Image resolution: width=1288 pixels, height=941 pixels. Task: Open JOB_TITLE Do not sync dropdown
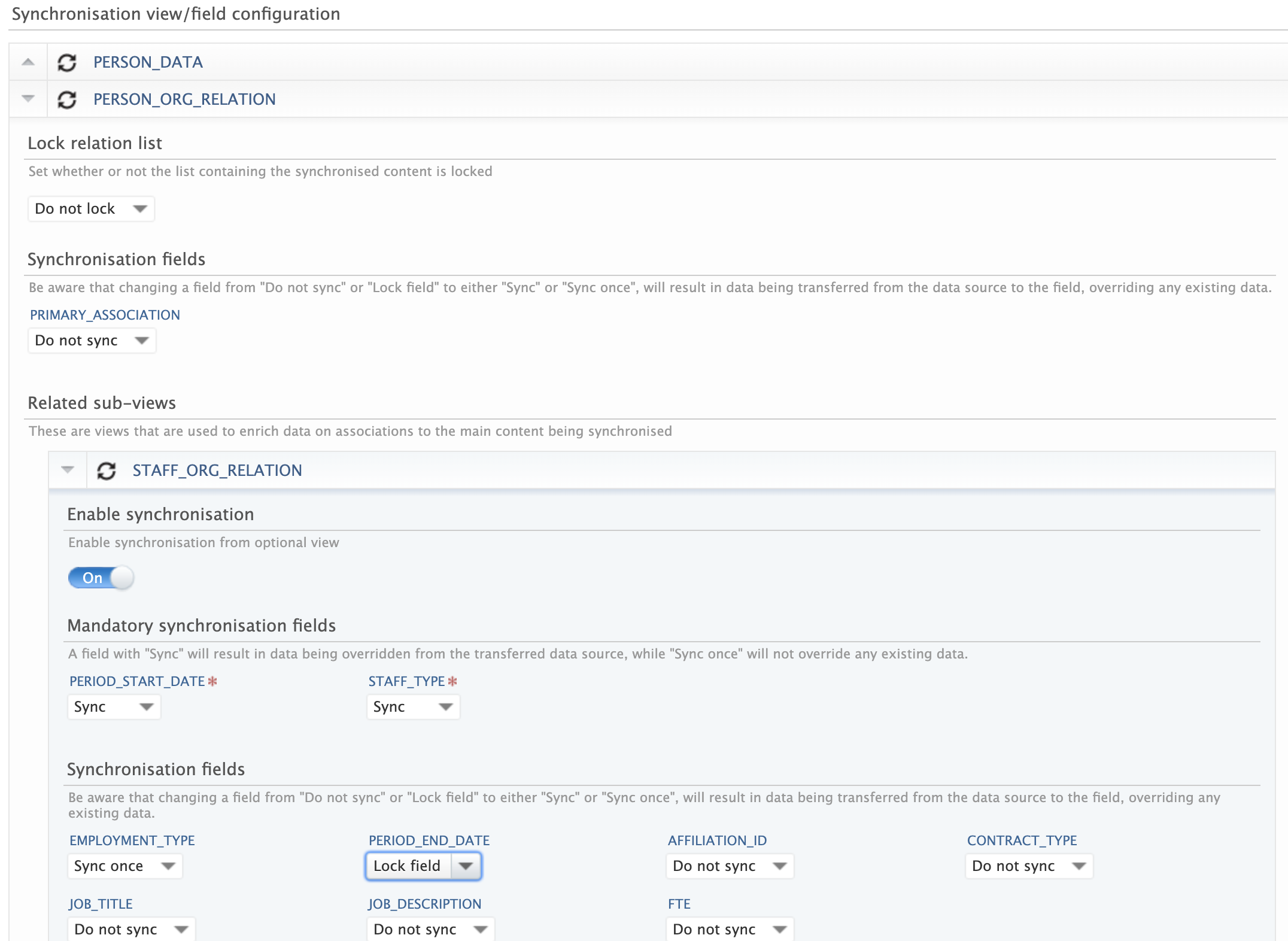[131, 929]
